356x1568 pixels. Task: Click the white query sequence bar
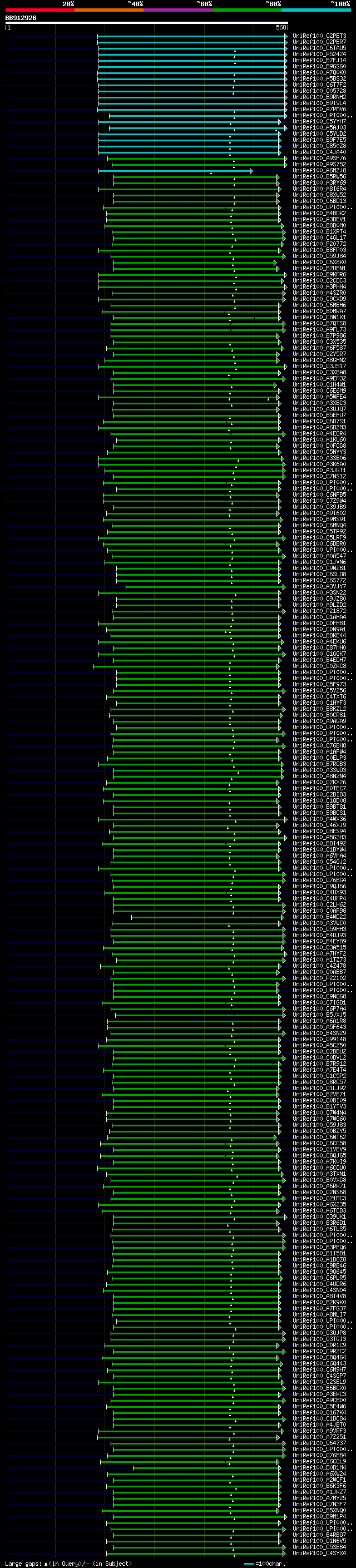147,23
